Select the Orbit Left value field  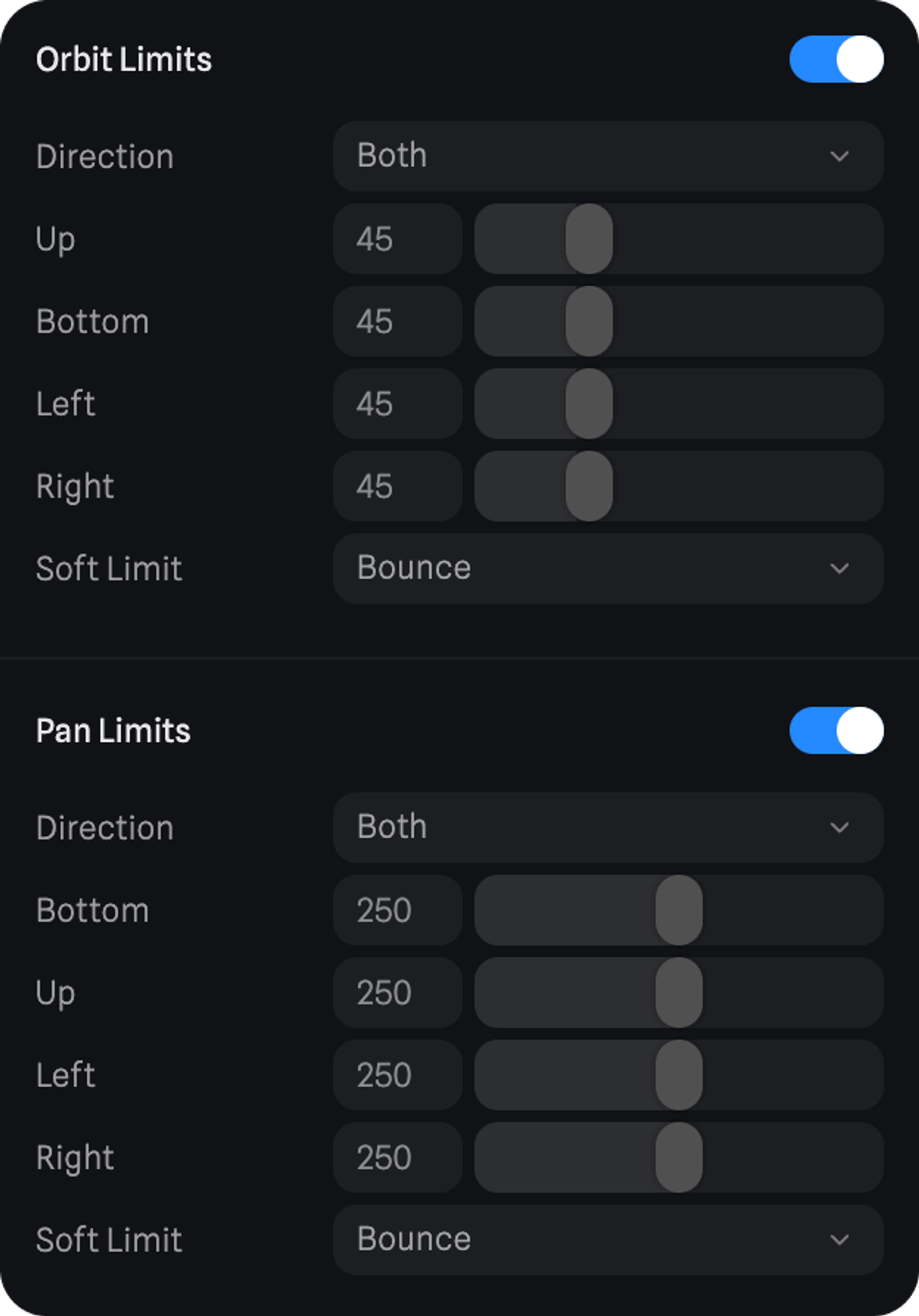click(397, 403)
